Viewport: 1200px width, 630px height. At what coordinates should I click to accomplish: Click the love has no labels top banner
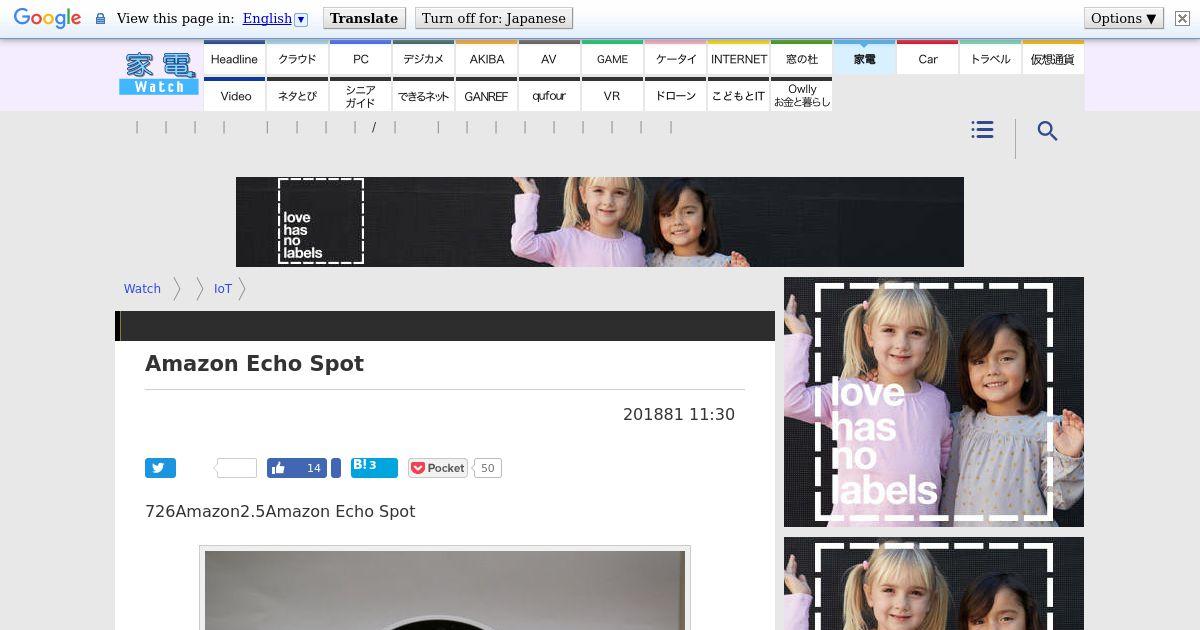click(x=600, y=222)
